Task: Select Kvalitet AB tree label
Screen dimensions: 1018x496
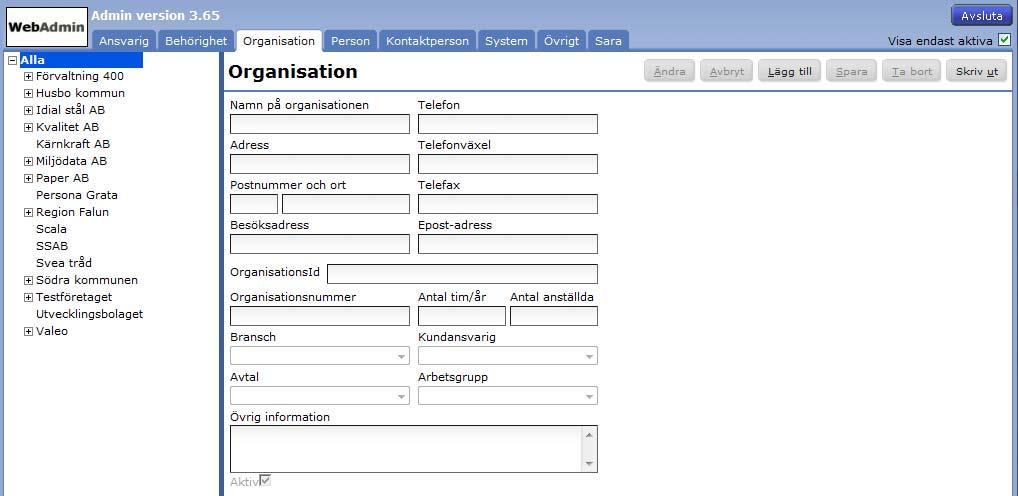Action: (x=68, y=127)
